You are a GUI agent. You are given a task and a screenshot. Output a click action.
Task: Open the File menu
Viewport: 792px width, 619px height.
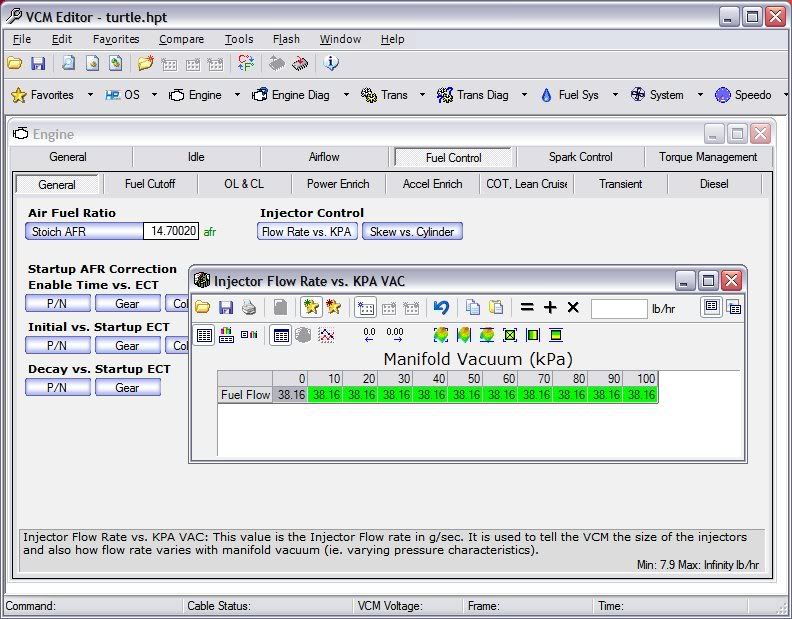click(22, 39)
